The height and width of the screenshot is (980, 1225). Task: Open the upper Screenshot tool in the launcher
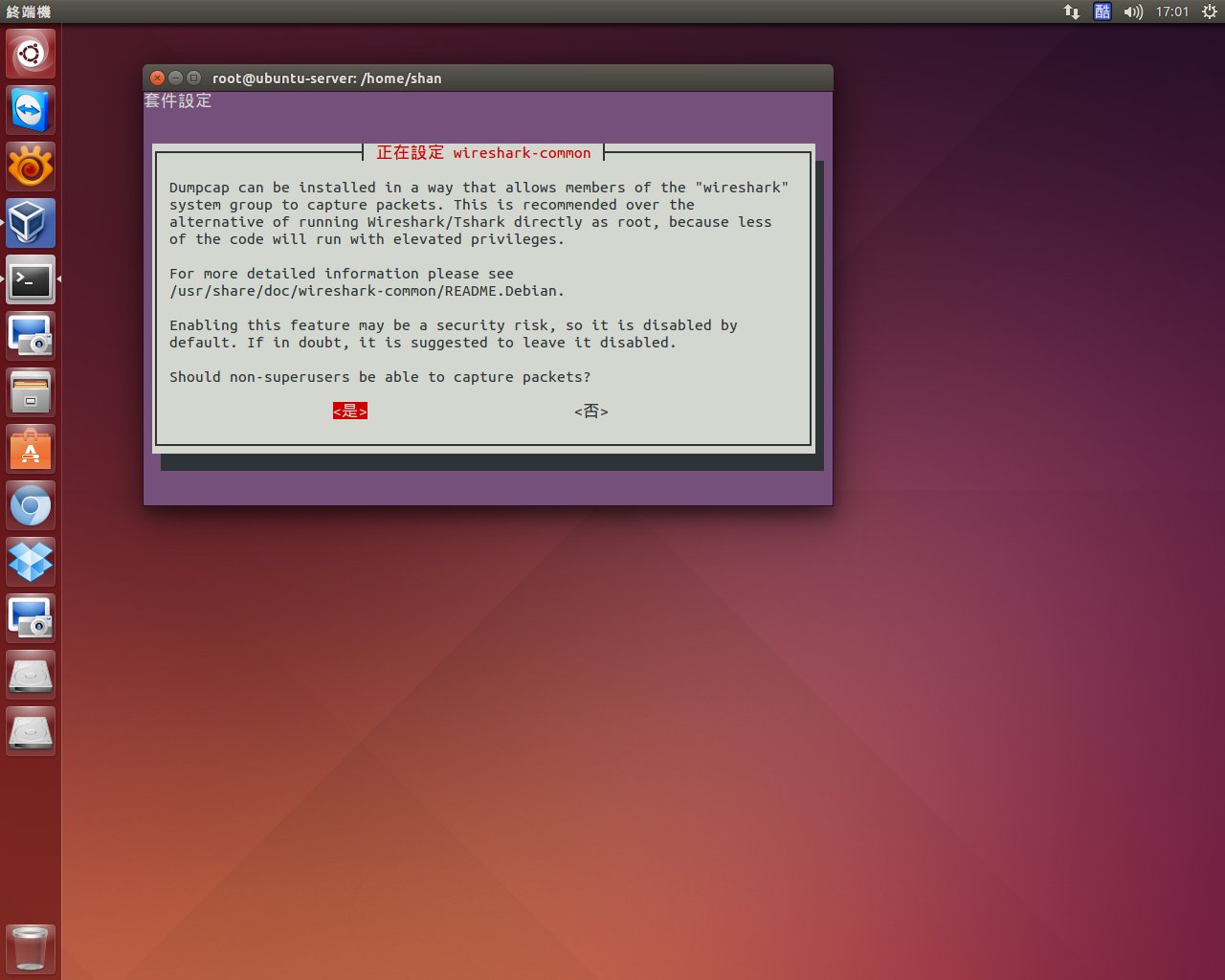pyautogui.click(x=31, y=336)
